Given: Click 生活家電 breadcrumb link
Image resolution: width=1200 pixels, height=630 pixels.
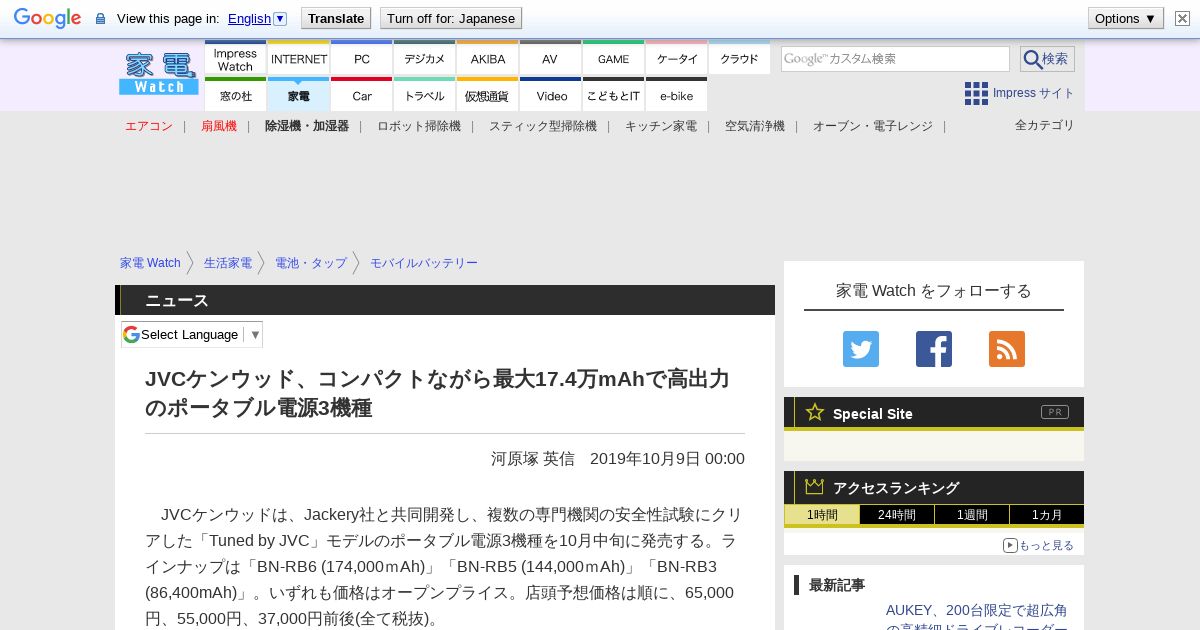Looking at the screenshot, I should click(x=228, y=263).
